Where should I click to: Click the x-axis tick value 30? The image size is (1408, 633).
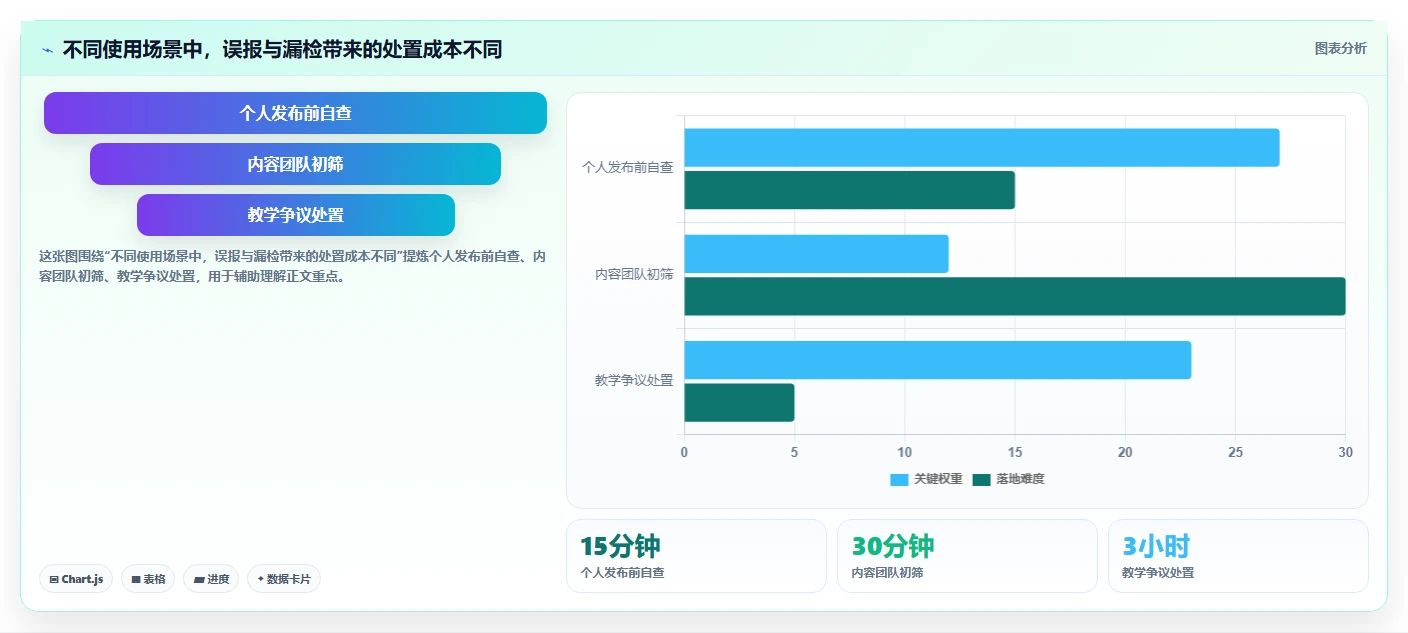point(1345,453)
